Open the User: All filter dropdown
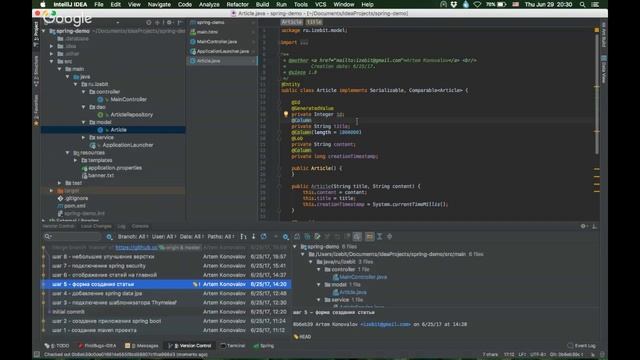640x360 pixels. (164, 237)
